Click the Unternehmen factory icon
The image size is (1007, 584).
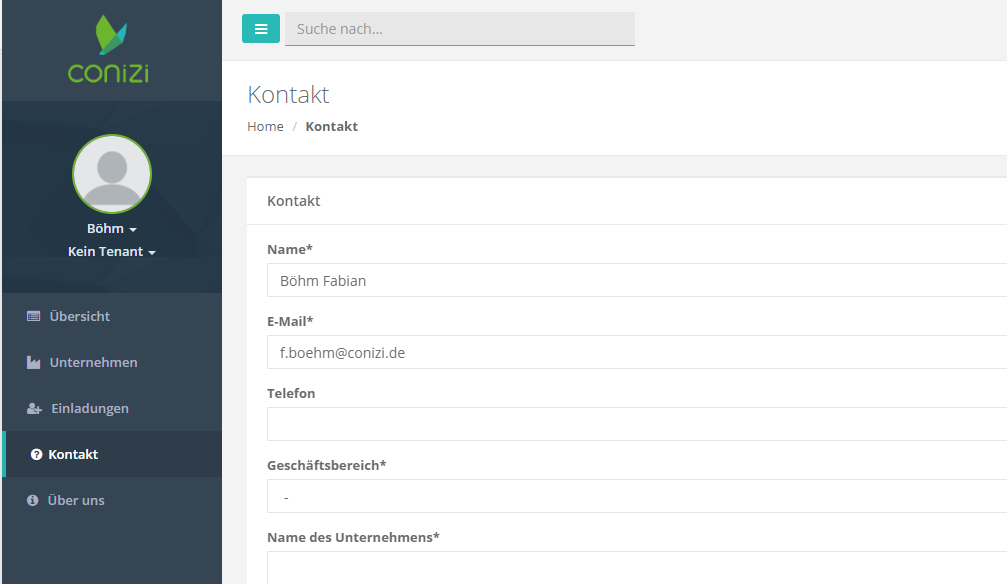coord(34,363)
